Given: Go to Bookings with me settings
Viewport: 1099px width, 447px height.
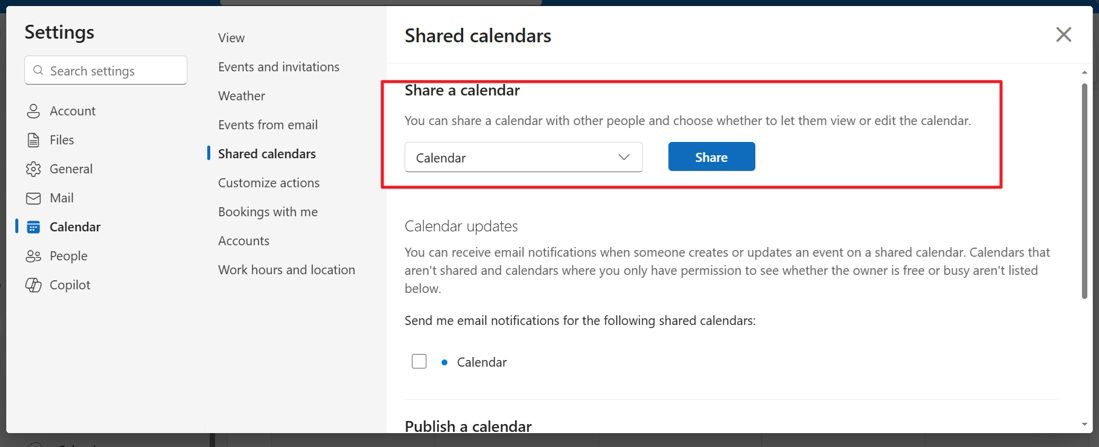Looking at the screenshot, I should click(268, 212).
